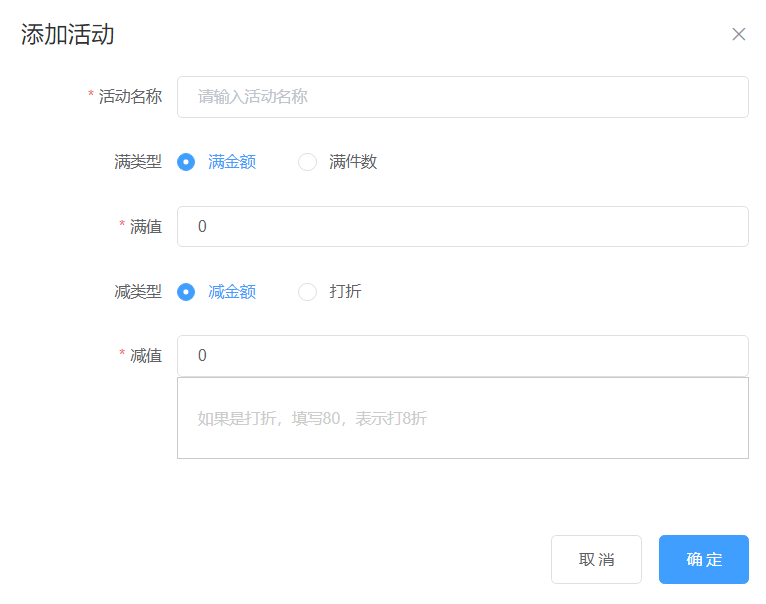This screenshot has width=766, height=604.
Task: Click the 减值 label
Action: pos(146,356)
